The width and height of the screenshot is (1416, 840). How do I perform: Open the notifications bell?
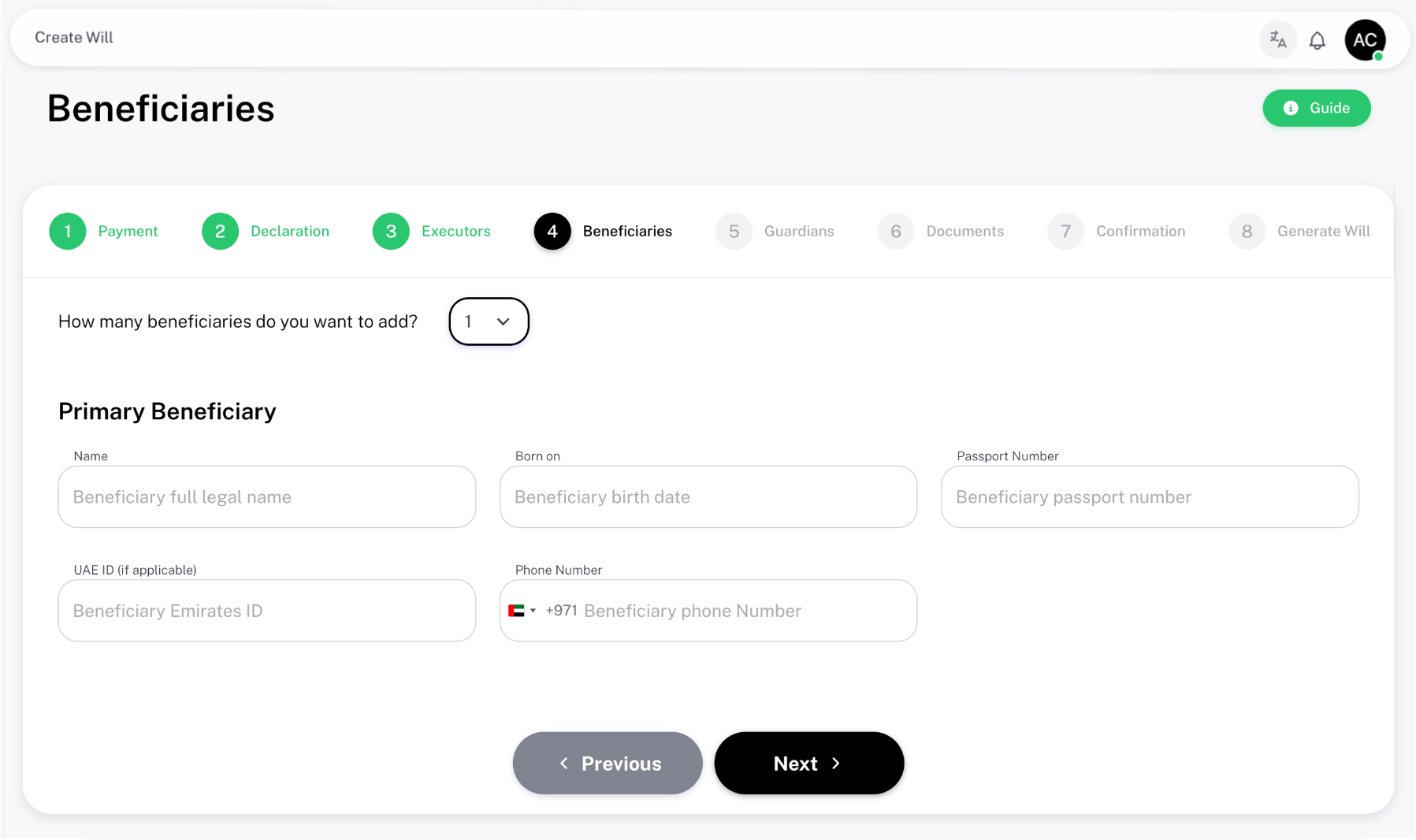click(x=1318, y=40)
